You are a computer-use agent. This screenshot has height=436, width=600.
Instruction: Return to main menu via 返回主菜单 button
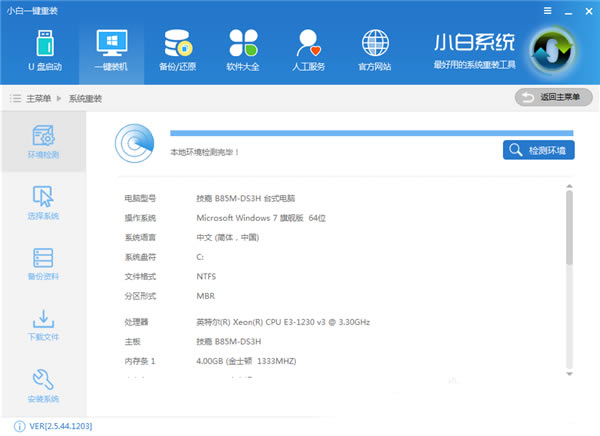coord(546,97)
